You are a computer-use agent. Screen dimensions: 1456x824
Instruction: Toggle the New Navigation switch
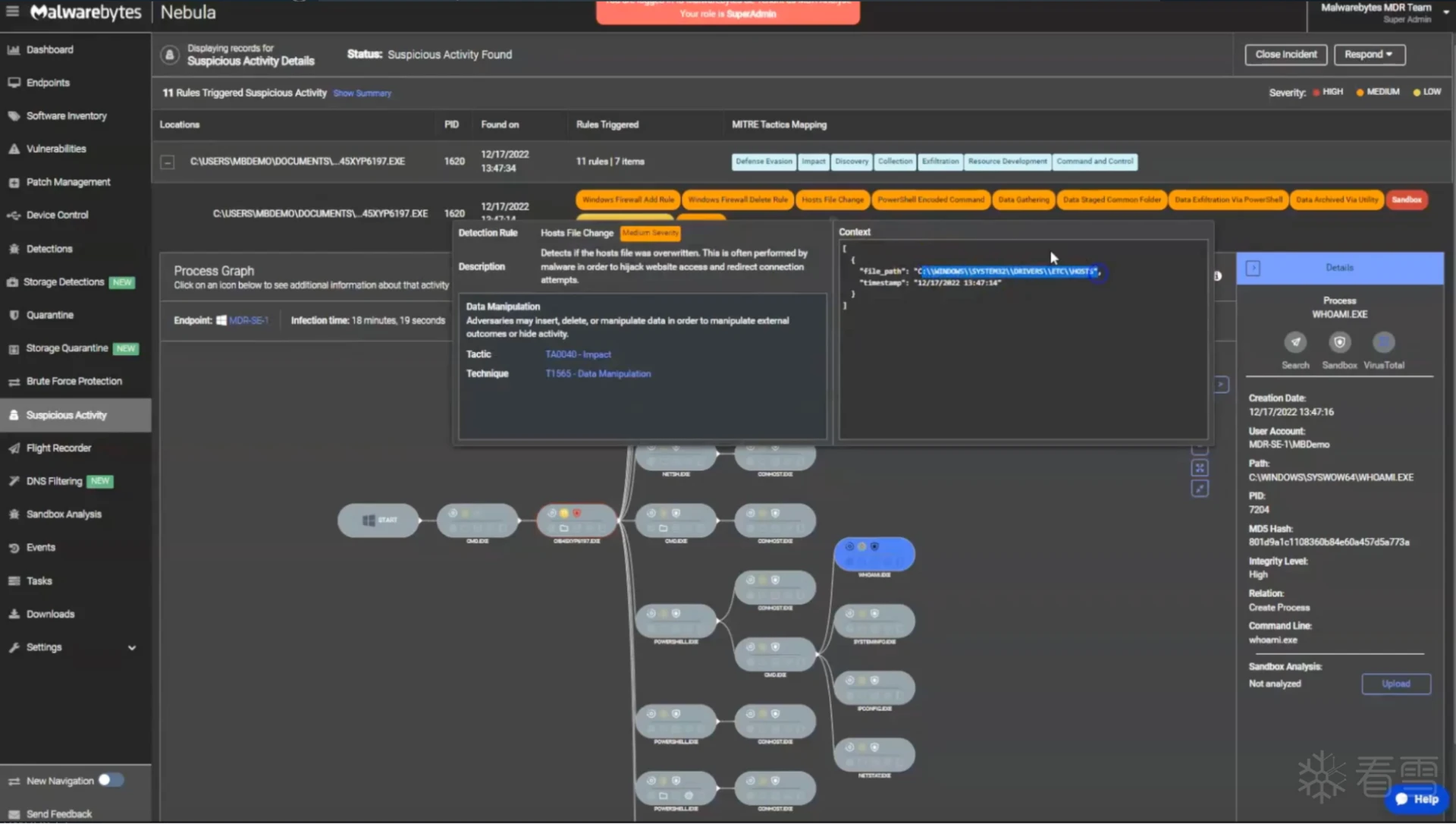(111, 781)
